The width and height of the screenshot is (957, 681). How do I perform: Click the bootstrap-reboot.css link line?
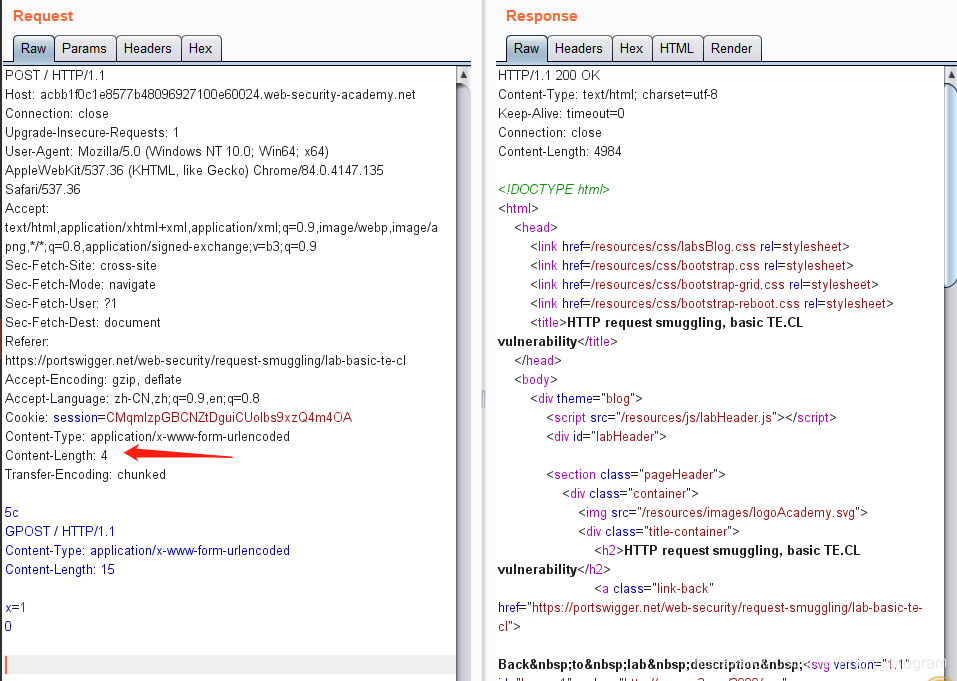(x=712, y=303)
